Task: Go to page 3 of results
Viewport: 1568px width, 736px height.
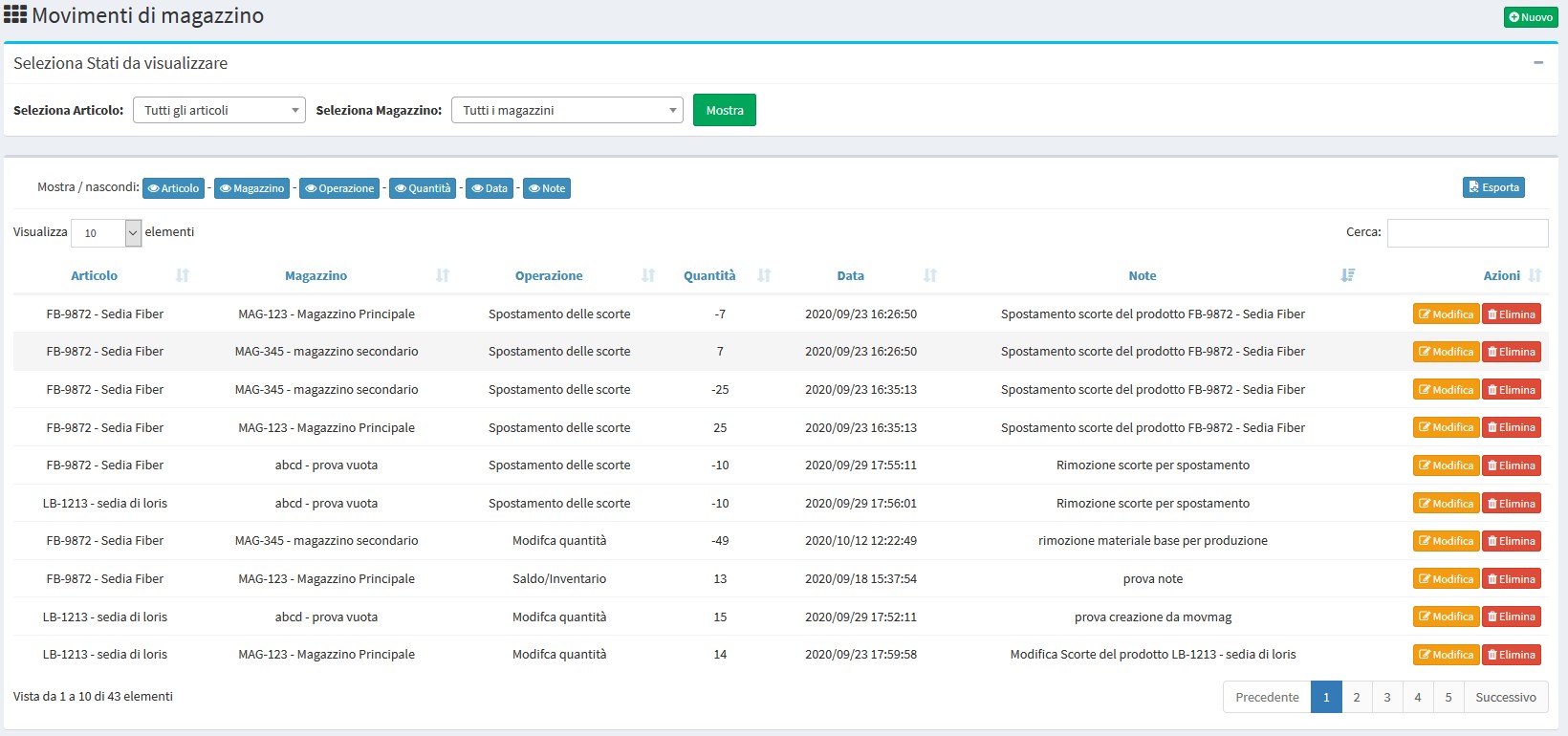Action: [x=1387, y=697]
